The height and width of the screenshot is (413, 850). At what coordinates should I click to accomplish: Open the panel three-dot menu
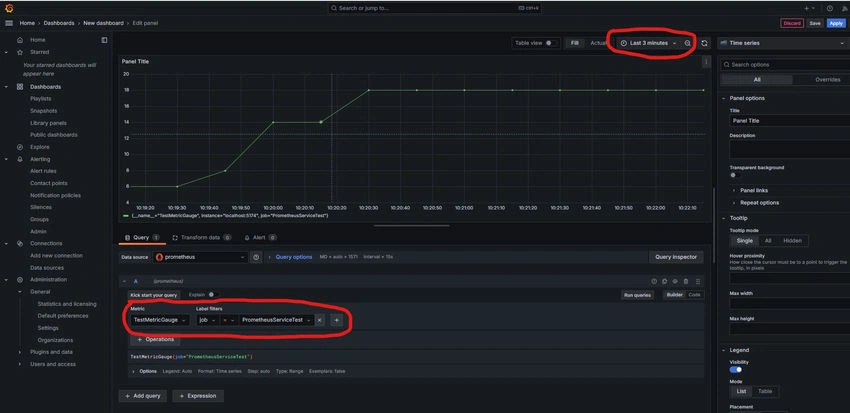706,62
